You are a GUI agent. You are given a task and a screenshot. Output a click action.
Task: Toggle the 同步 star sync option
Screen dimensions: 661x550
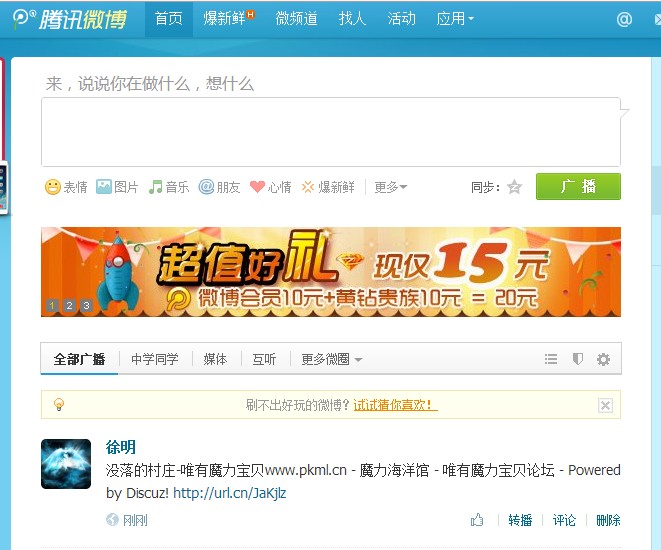pyautogui.click(x=514, y=187)
